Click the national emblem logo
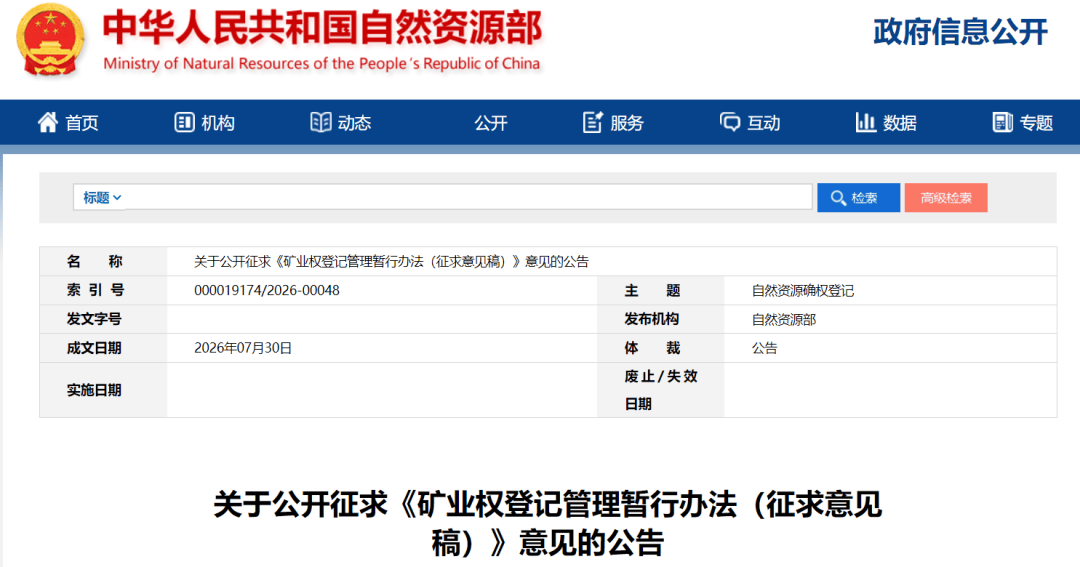The height and width of the screenshot is (567, 1080). pos(50,39)
